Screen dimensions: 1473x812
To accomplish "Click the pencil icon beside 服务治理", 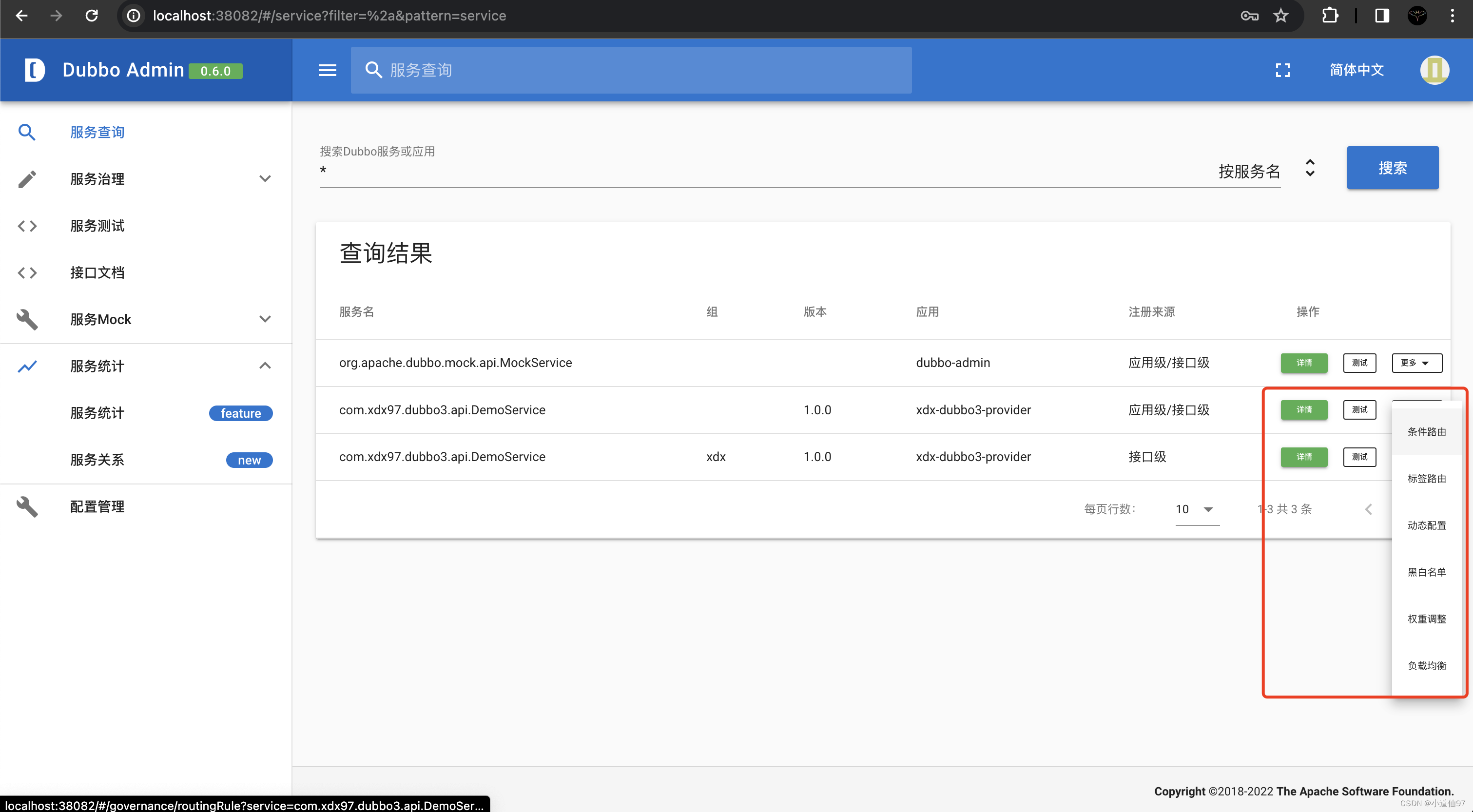I will tap(27, 179).
